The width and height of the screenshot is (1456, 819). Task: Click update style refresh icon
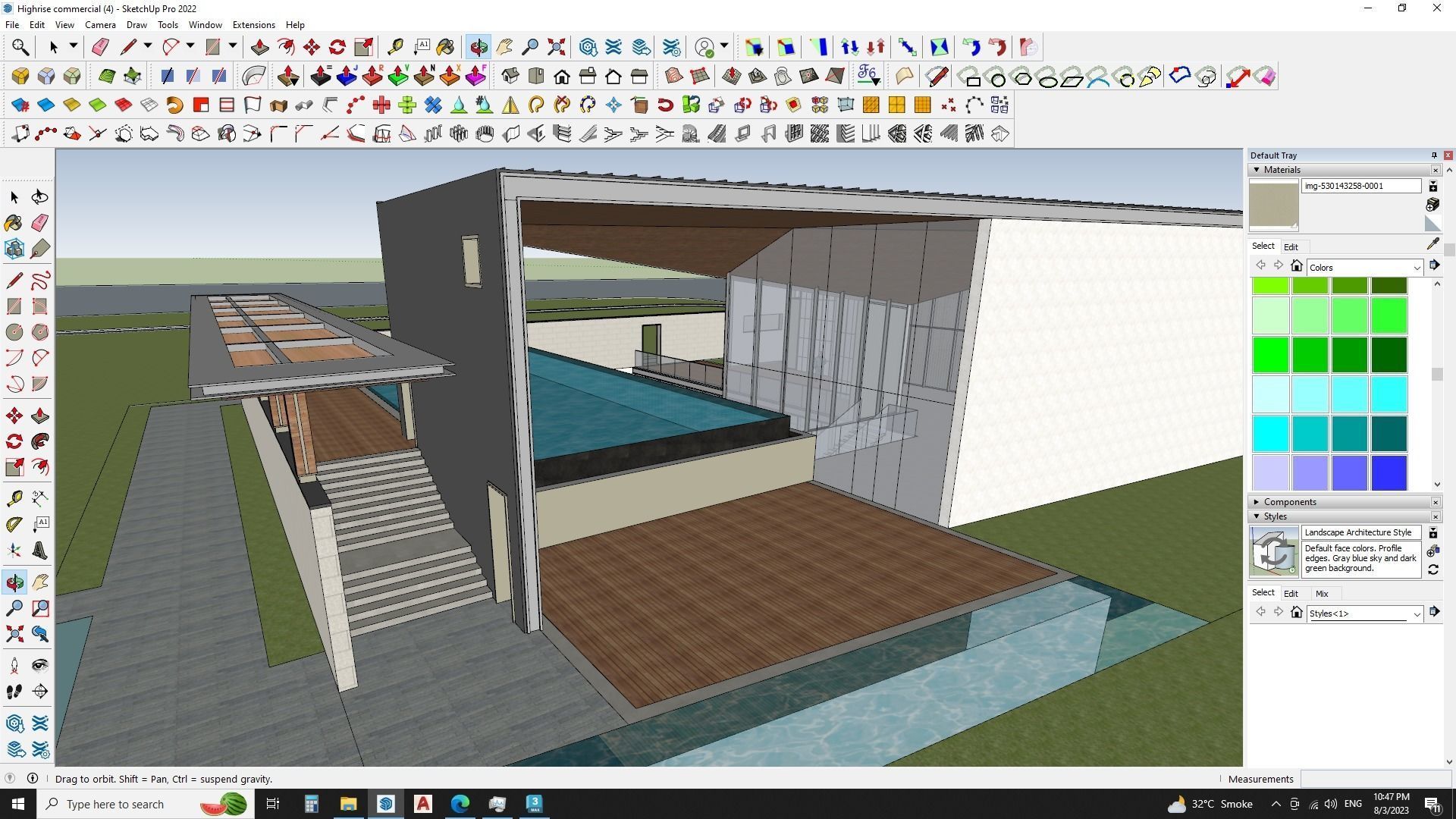pos(1433,570)
